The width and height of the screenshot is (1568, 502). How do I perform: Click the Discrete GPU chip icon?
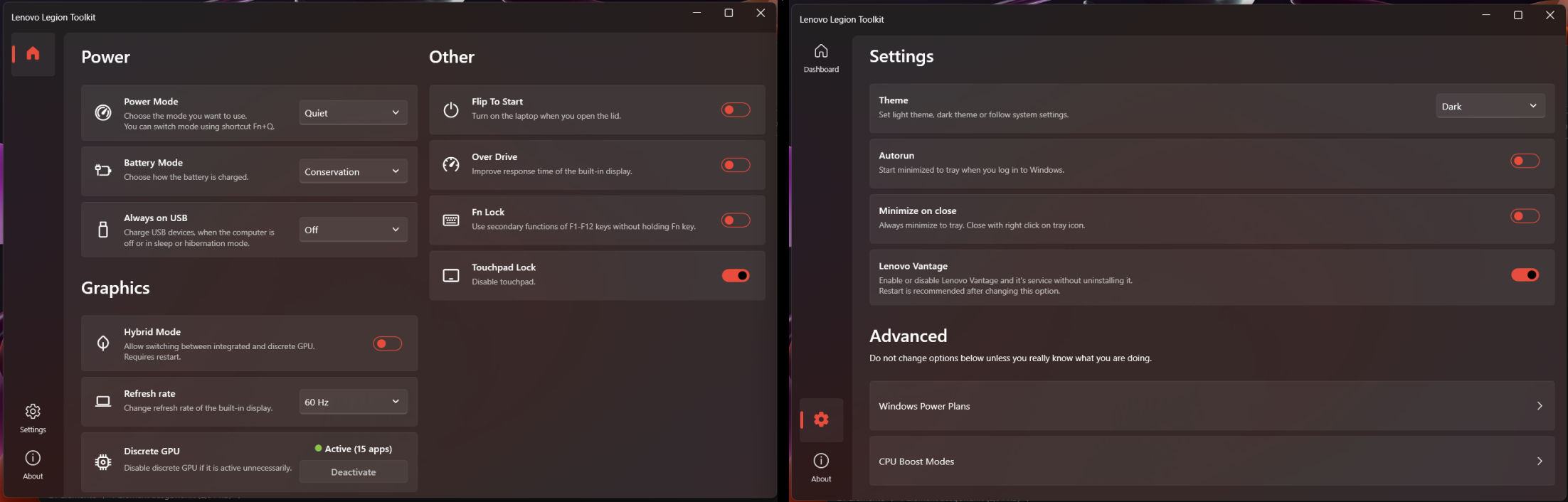pyautogui.click(x=103, y=462)
